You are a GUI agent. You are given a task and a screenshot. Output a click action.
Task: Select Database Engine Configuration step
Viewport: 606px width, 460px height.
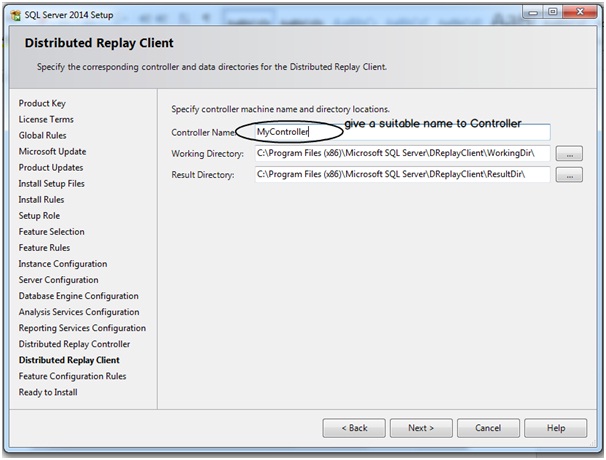78,296
